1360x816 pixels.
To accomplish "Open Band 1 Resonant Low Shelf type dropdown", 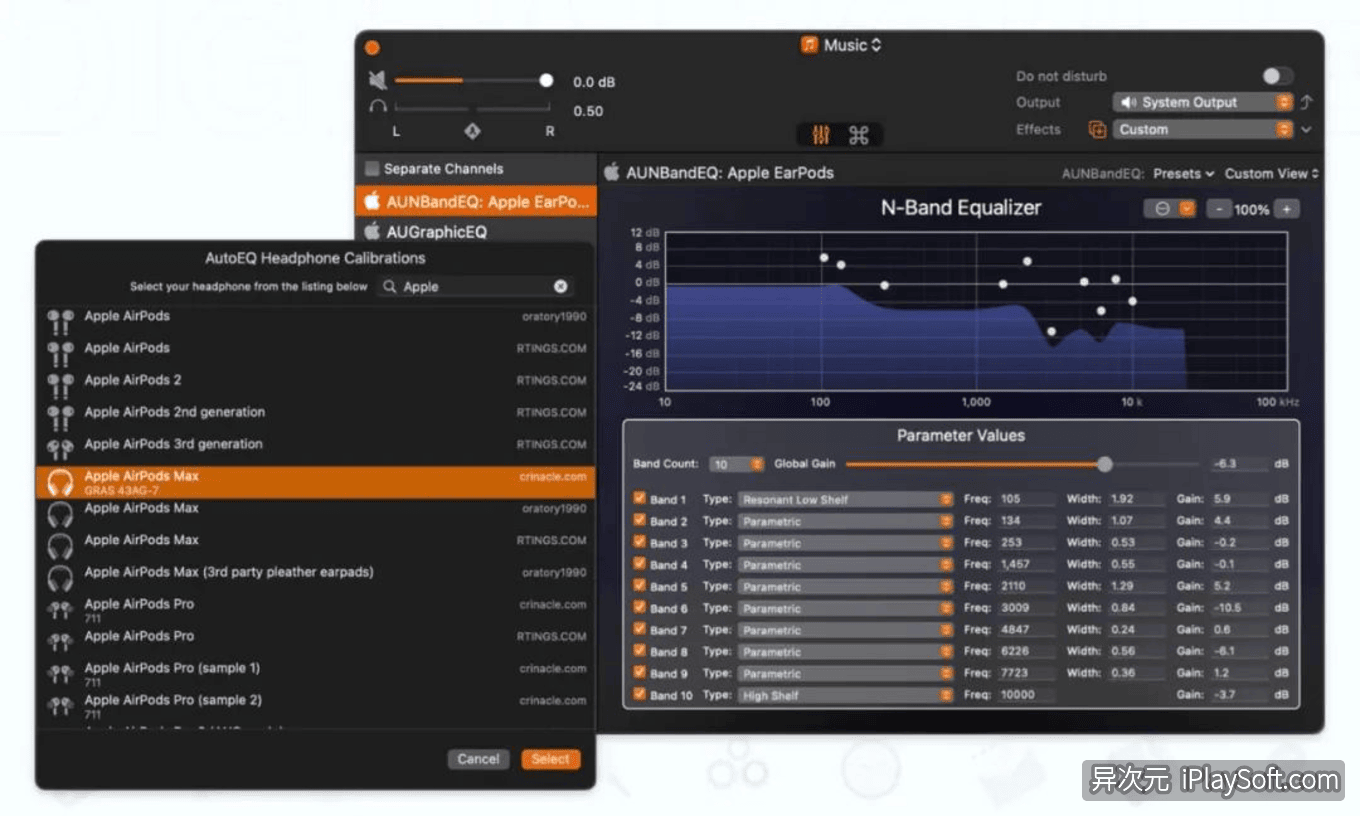I will click(x=846, y=499).
